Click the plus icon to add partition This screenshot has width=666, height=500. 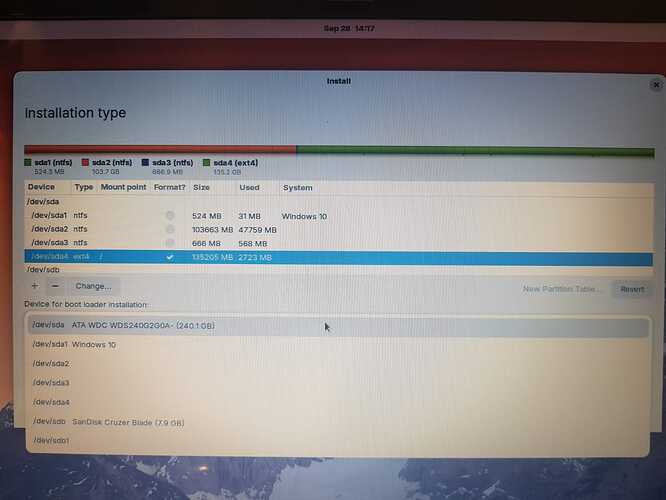(35, 286)
